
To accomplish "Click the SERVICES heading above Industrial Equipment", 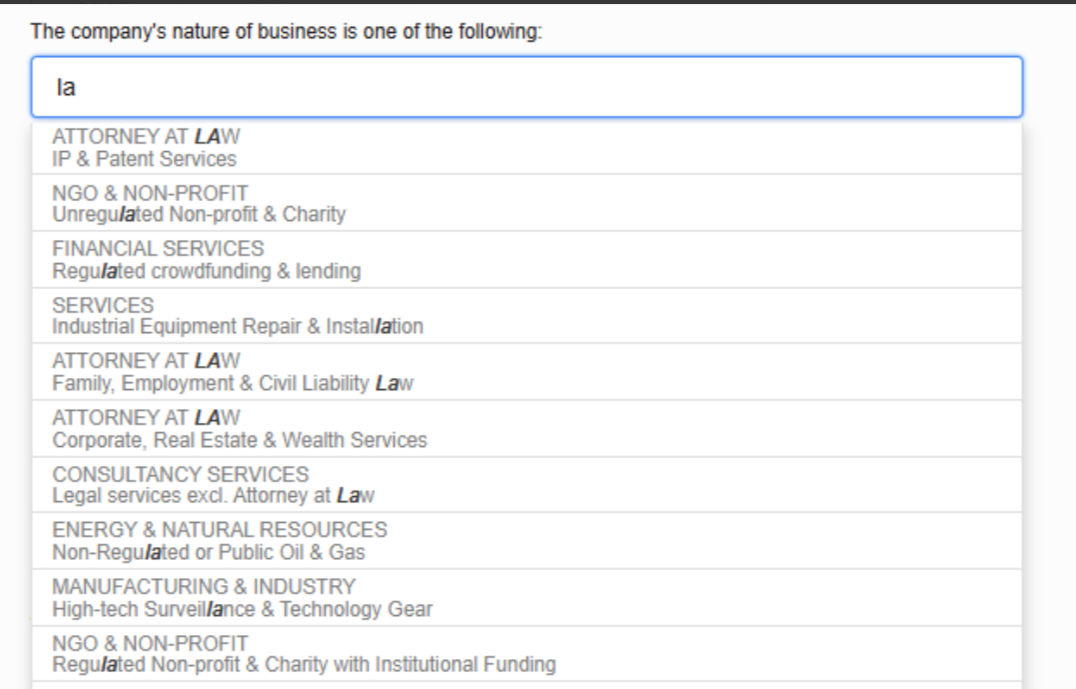I will 103,305.
